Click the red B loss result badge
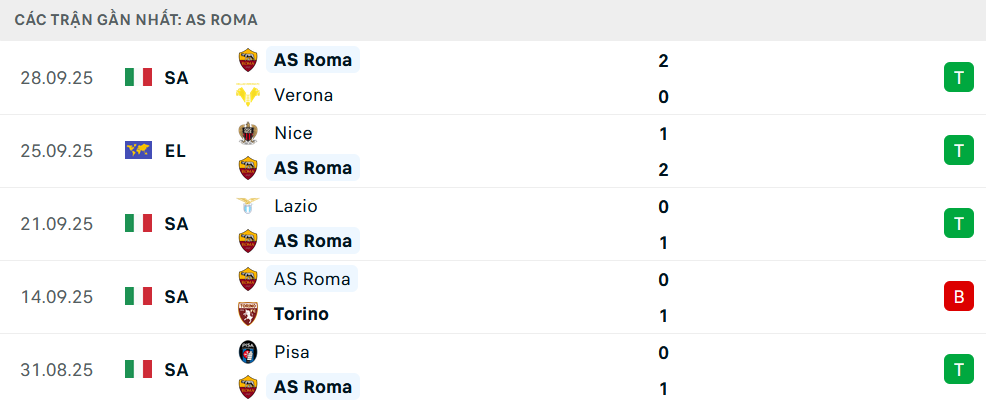The height and width of the screenshot is (402, 986). pos(958,296)
